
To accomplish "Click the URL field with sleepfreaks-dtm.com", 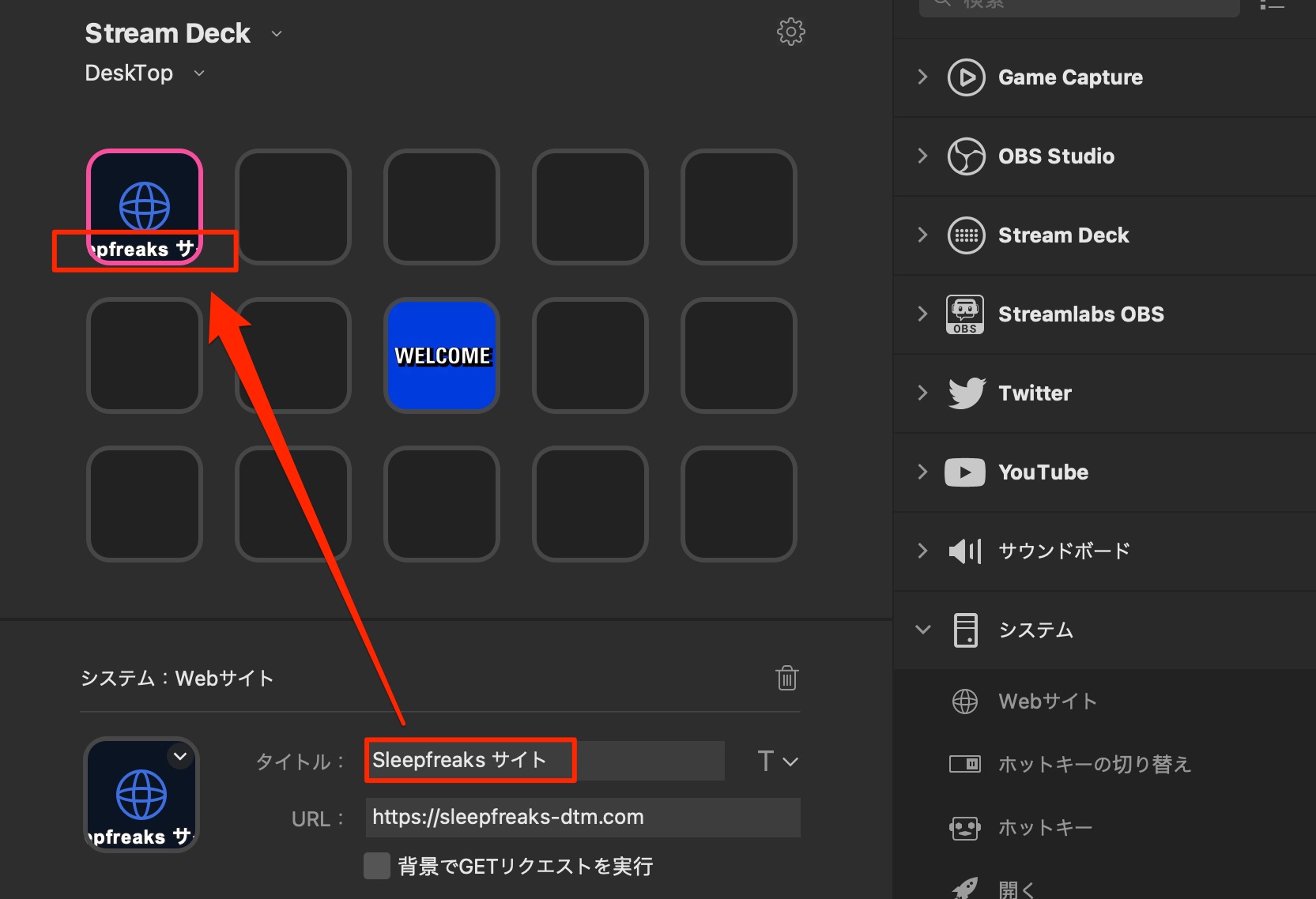I will [583, 817].
